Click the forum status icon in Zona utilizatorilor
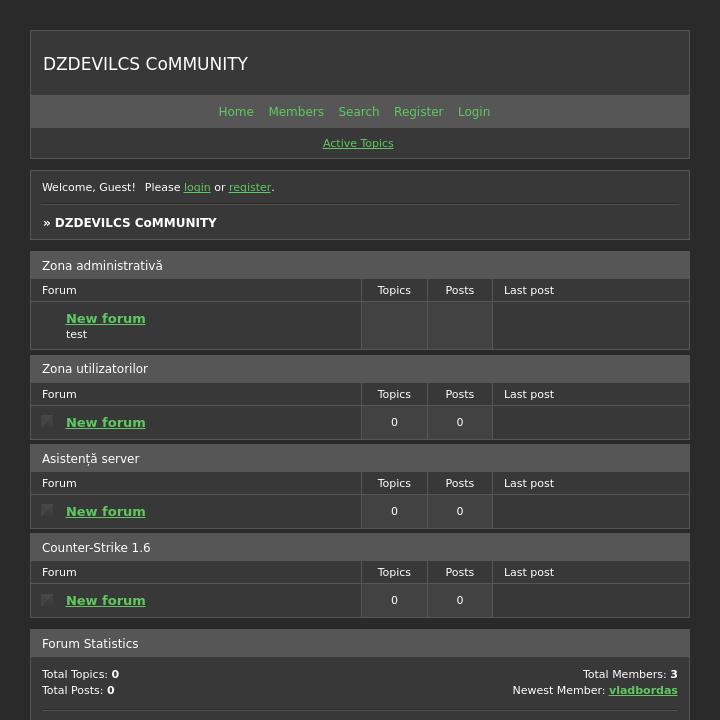 pyautogui.click(x=47, y=422)
